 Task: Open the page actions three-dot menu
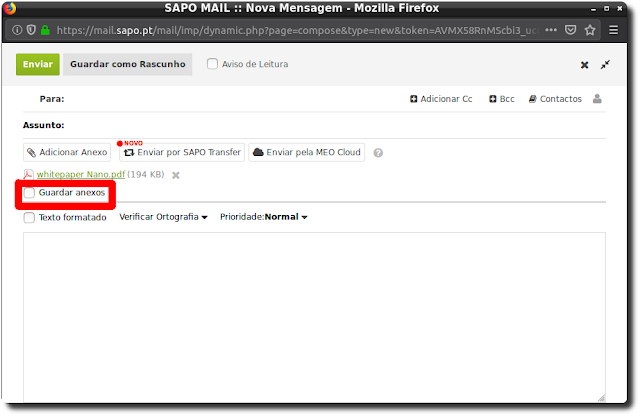tap(551, 30)
